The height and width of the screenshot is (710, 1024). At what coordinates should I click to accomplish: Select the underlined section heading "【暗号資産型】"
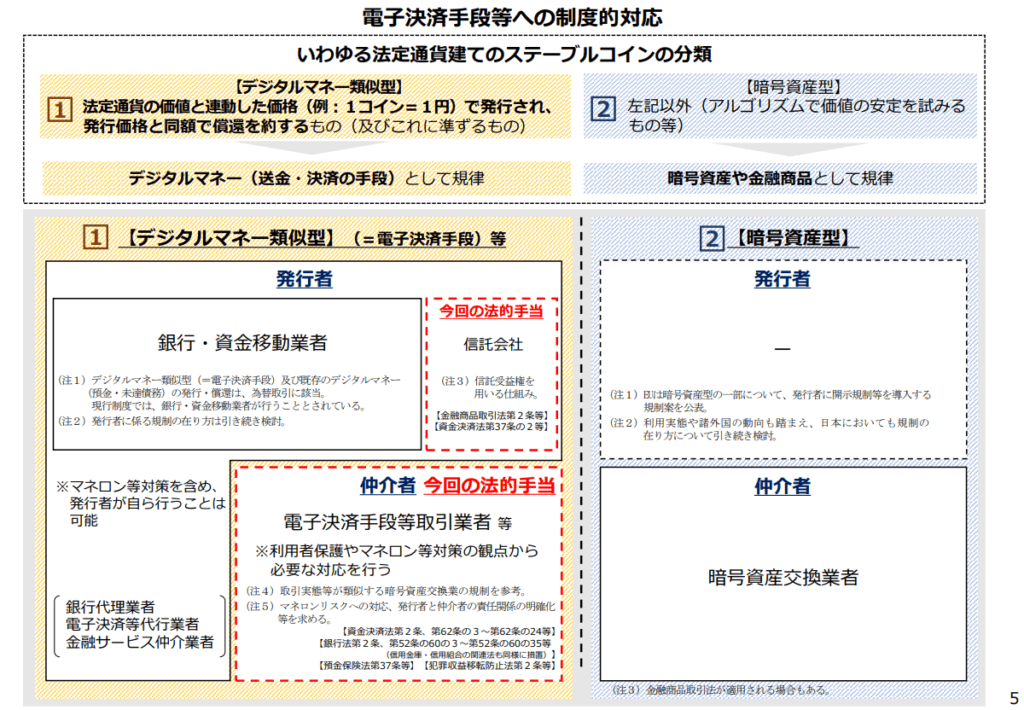point(793,238)
